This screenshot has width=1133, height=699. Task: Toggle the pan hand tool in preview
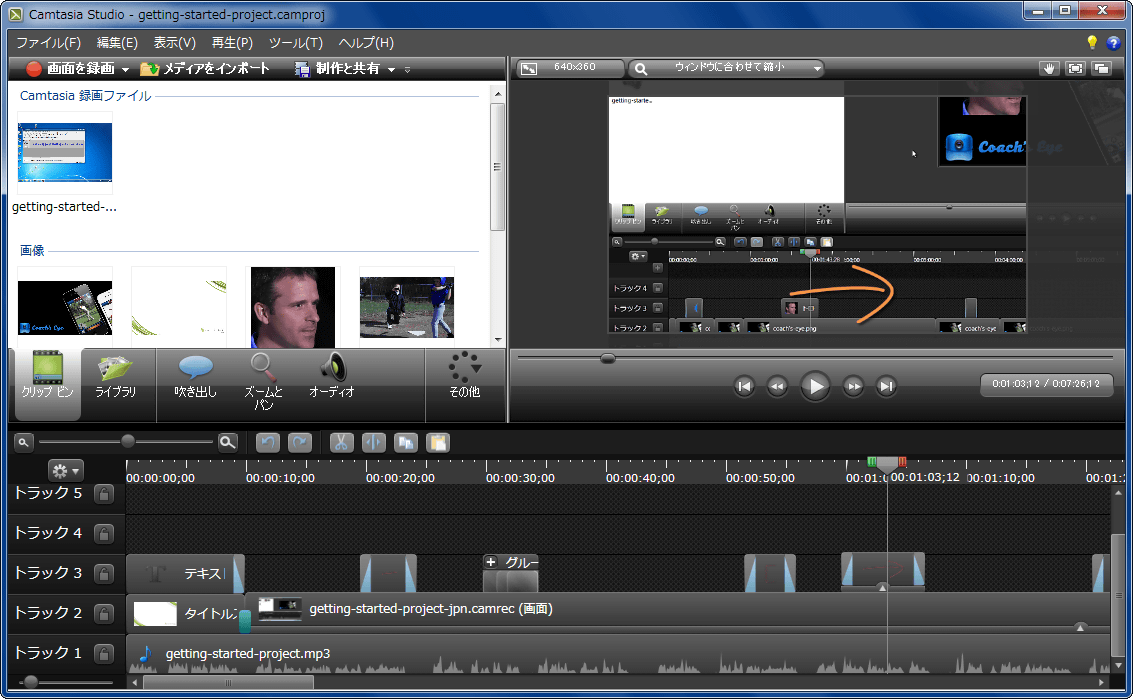1049,68
